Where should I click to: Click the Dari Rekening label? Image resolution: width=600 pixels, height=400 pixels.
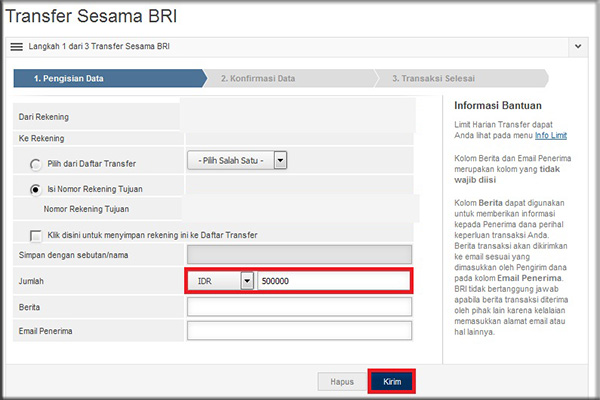(x=44, y=117)
